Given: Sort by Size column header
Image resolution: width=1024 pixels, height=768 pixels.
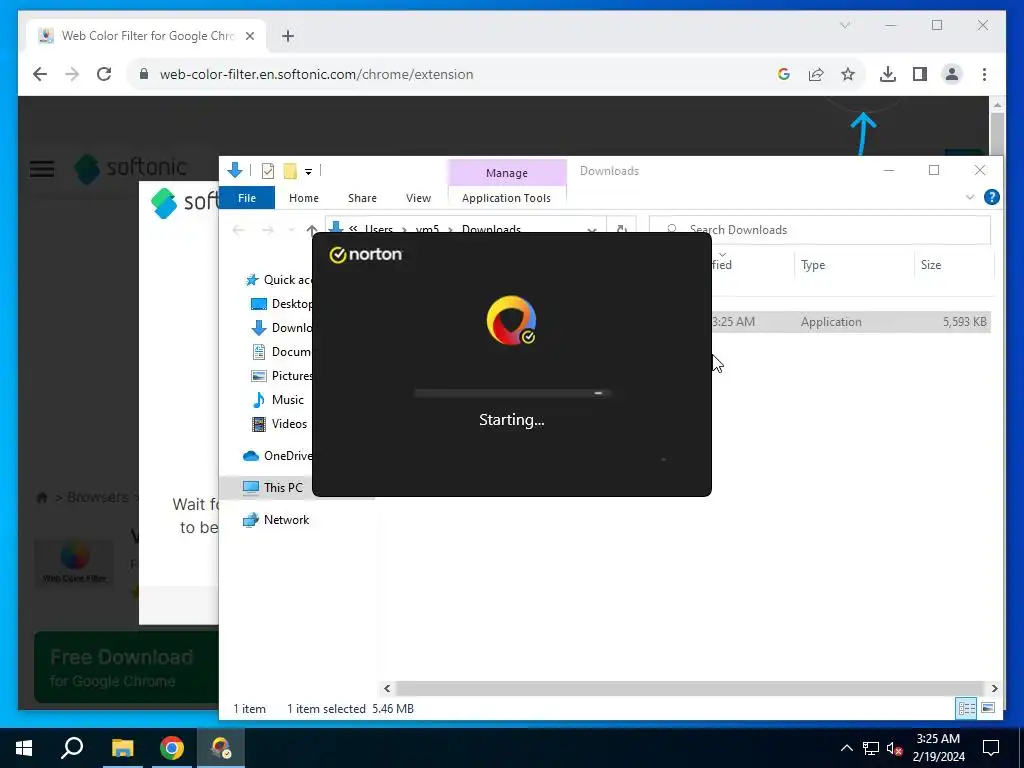Looking at the screenshot, I should click(931, 264).
